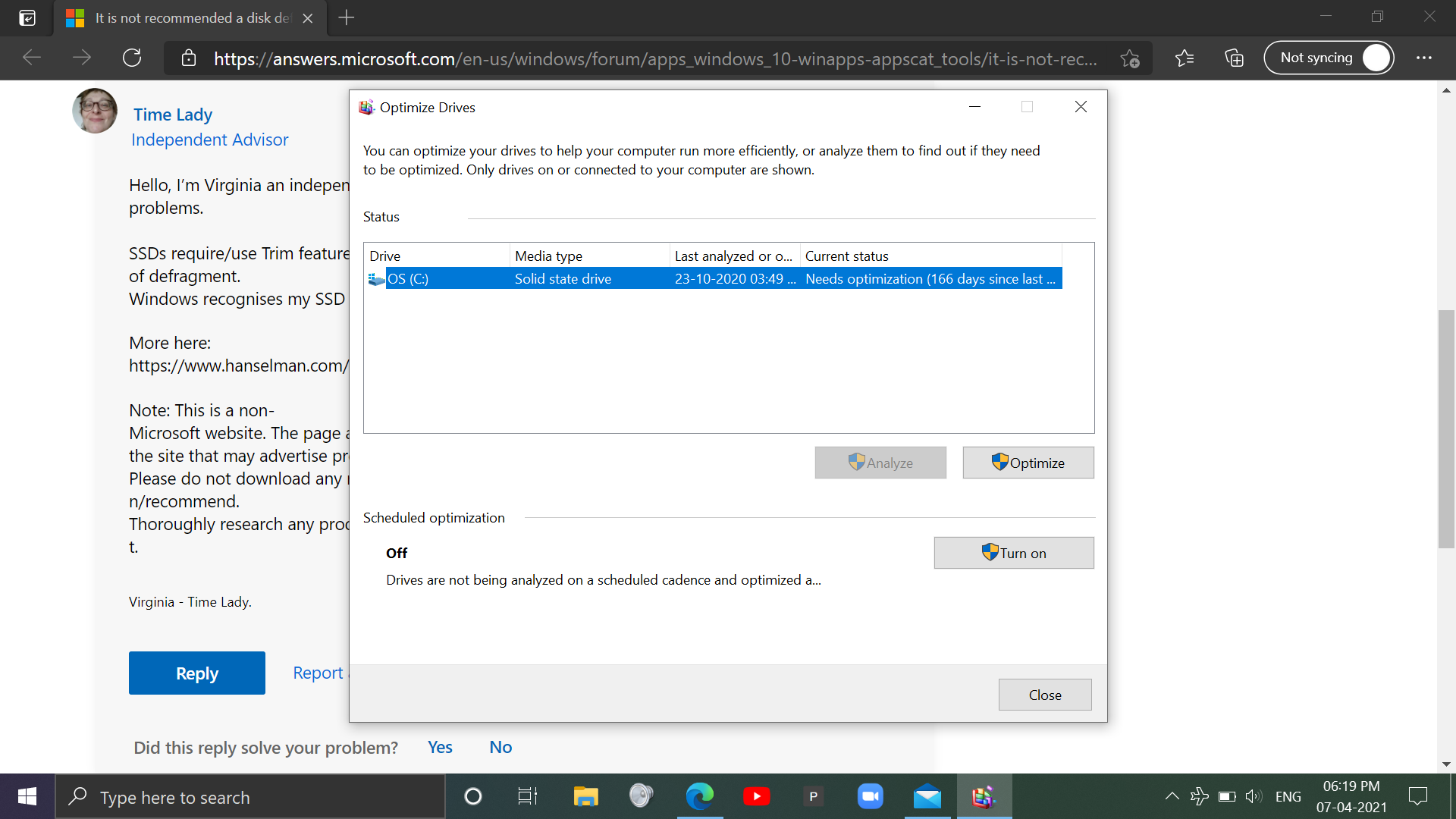Open the Action Center notifications icon

tap(1417, 796)
